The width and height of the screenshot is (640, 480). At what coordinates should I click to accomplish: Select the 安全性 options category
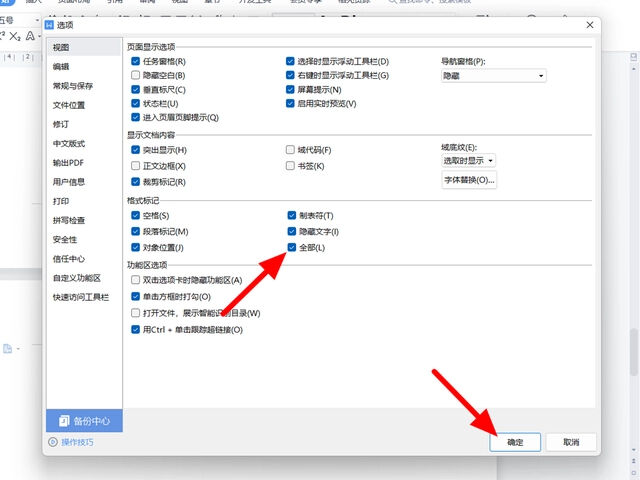(84, 239)
